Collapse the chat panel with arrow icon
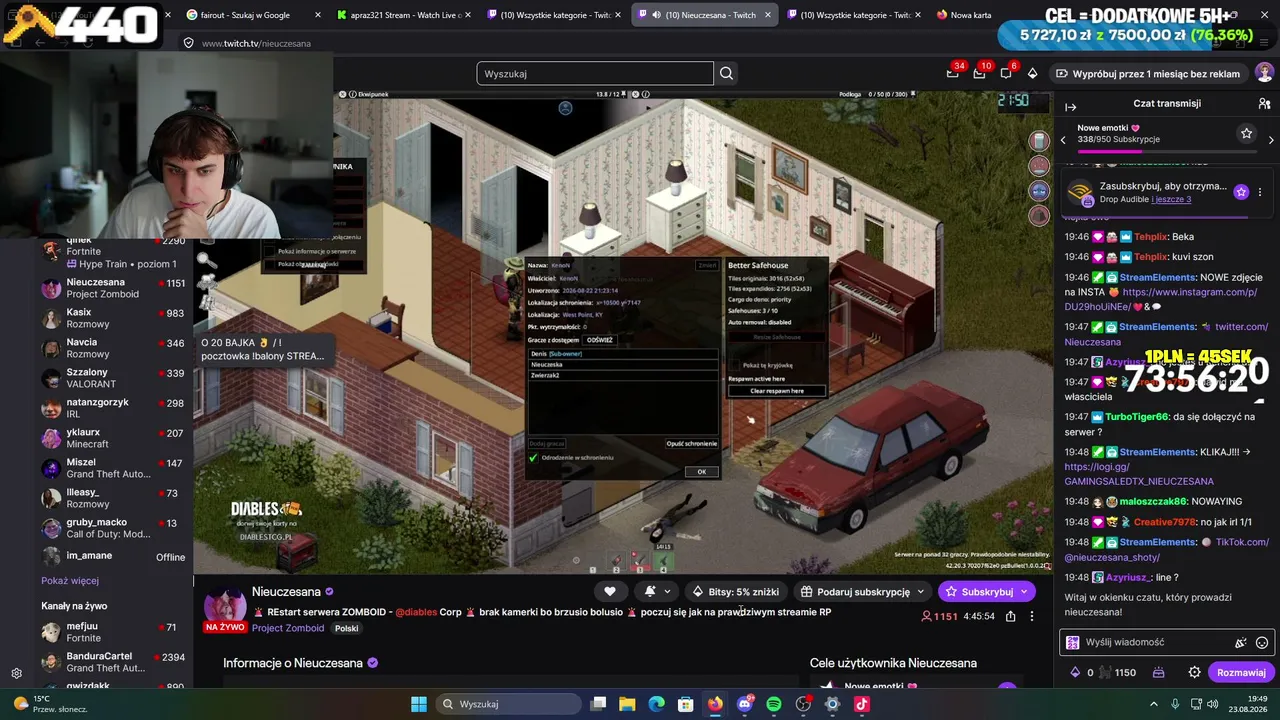 (x=1070, y=107)
